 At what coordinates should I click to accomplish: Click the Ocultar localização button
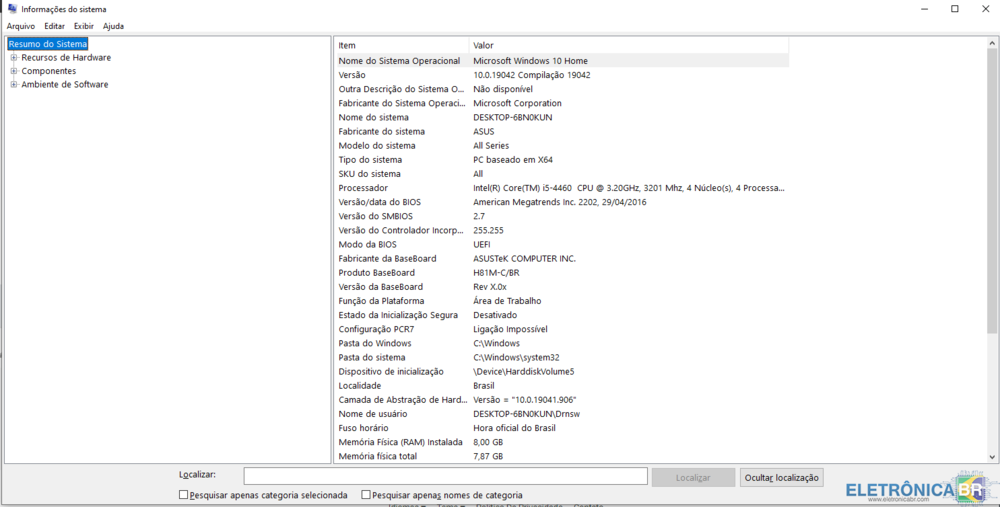[781, 478]
